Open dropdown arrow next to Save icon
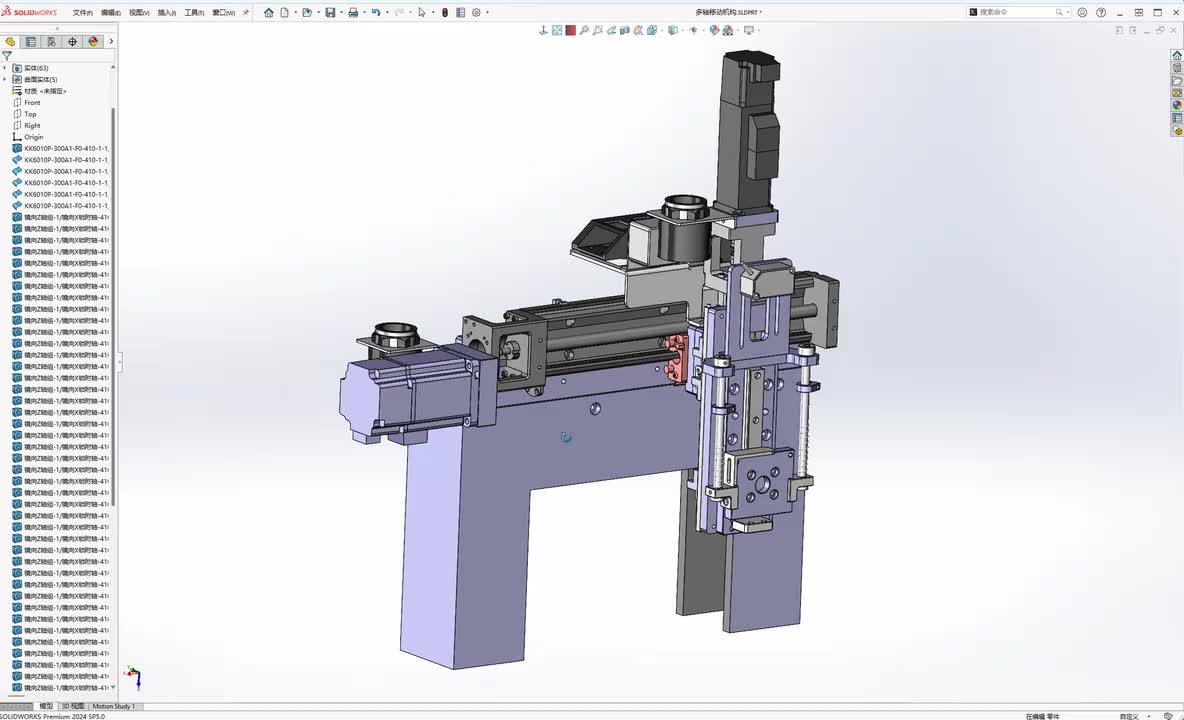The height and width of the screenshot is (720, 1184). coord(341,12)
